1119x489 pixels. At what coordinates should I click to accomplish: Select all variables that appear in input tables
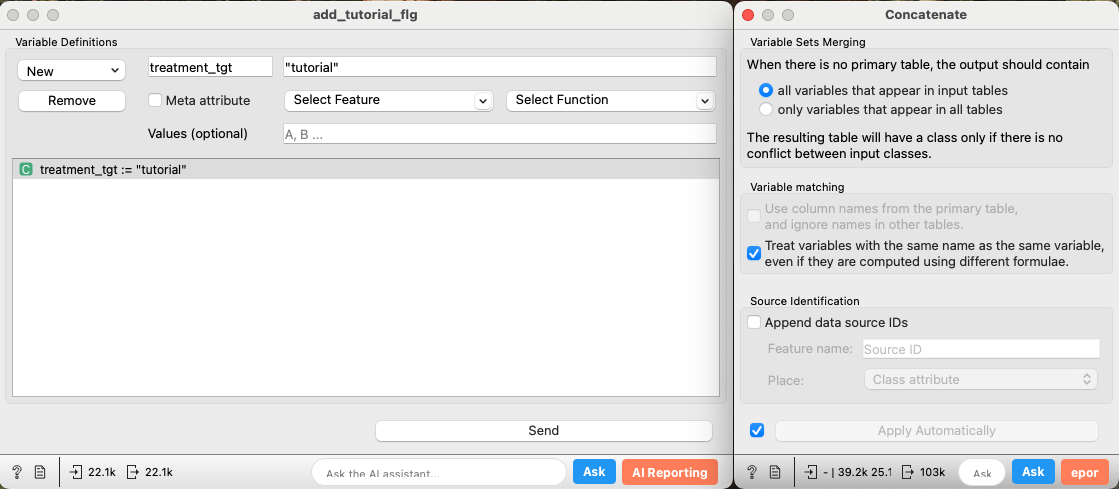click(x=766, y=91)
